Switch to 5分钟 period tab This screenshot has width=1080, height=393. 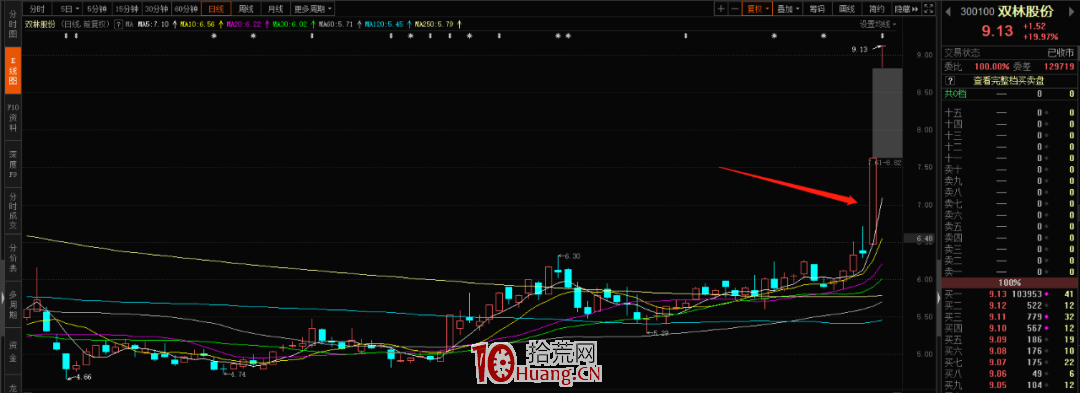(x=97, y=9)
